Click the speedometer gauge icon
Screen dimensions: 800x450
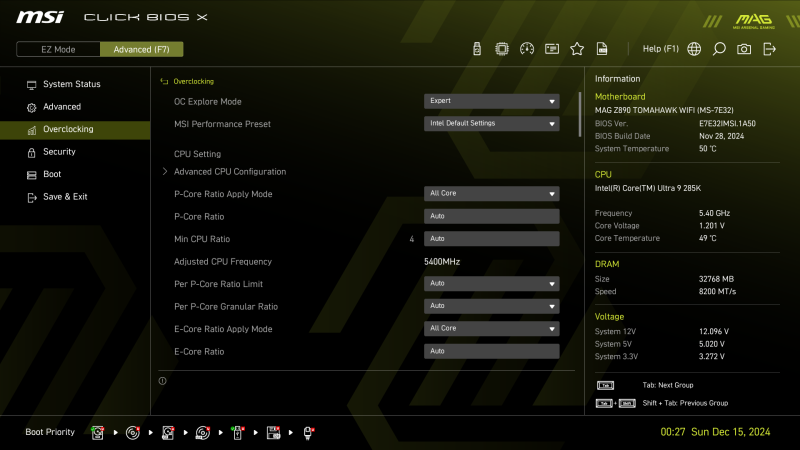527,49
